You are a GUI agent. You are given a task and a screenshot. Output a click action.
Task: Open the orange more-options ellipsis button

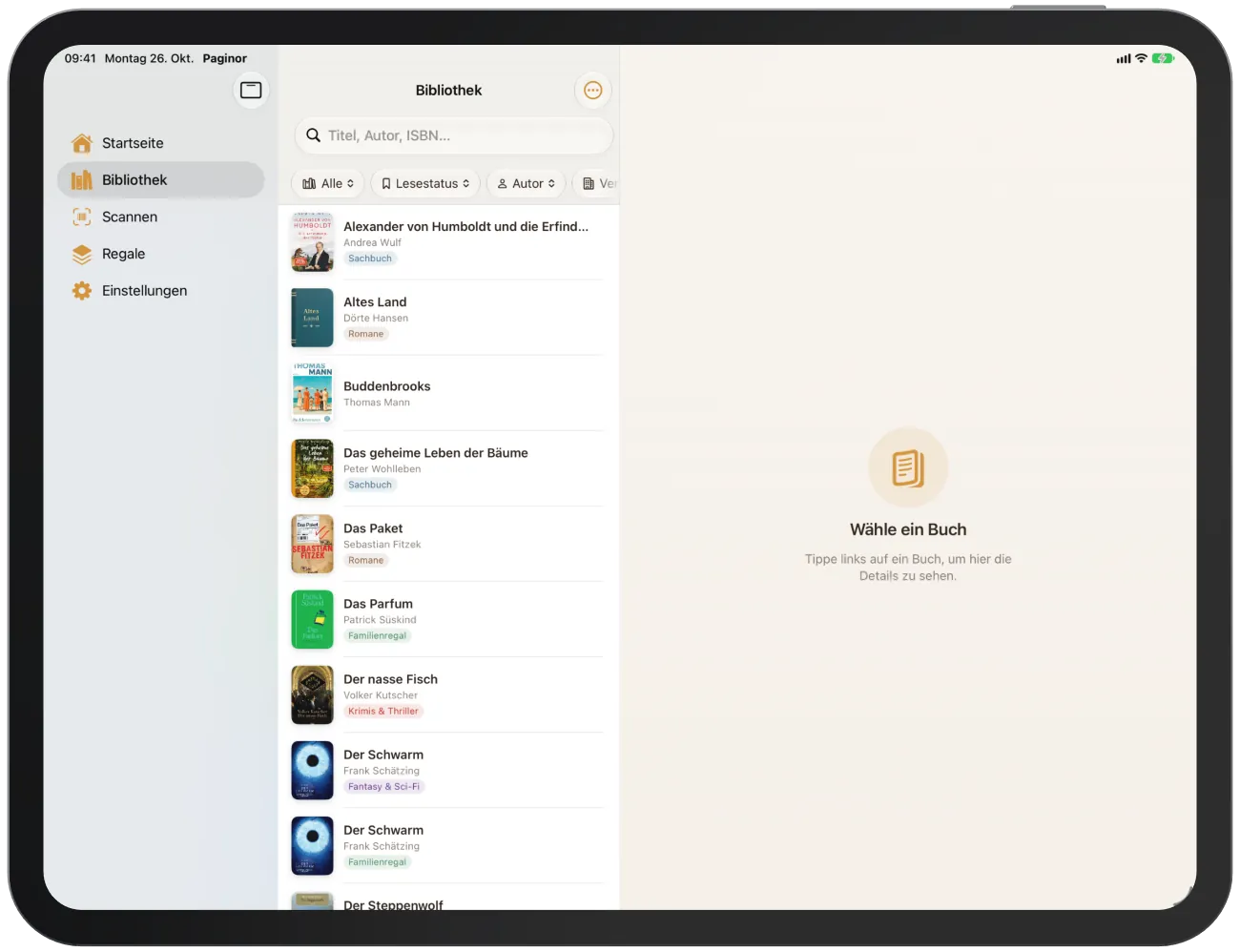click(x=592, y=91)
